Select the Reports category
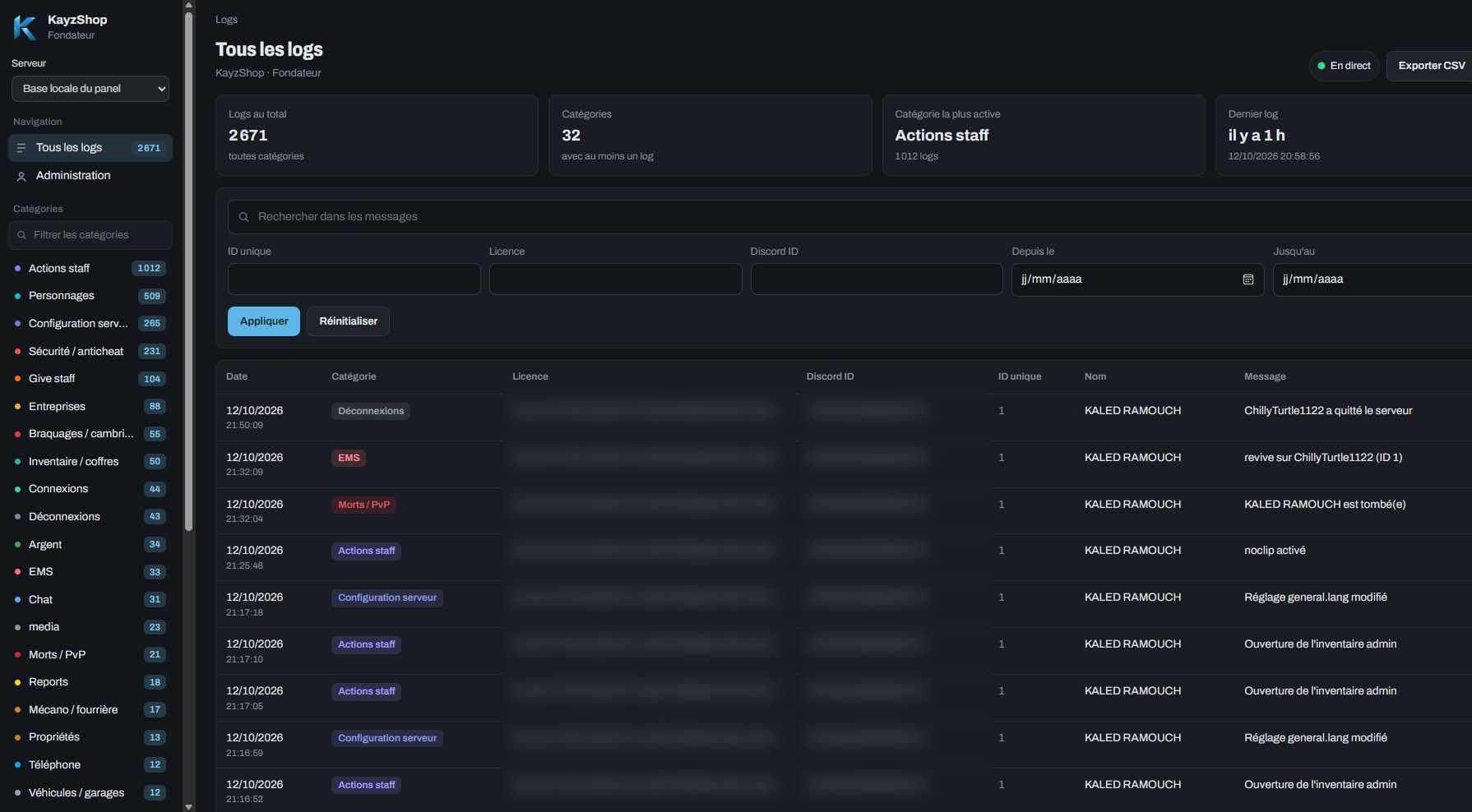Image resolution: width=1472 pixels, height=812 pixels. pyautogui.click(x=90, y=682)
